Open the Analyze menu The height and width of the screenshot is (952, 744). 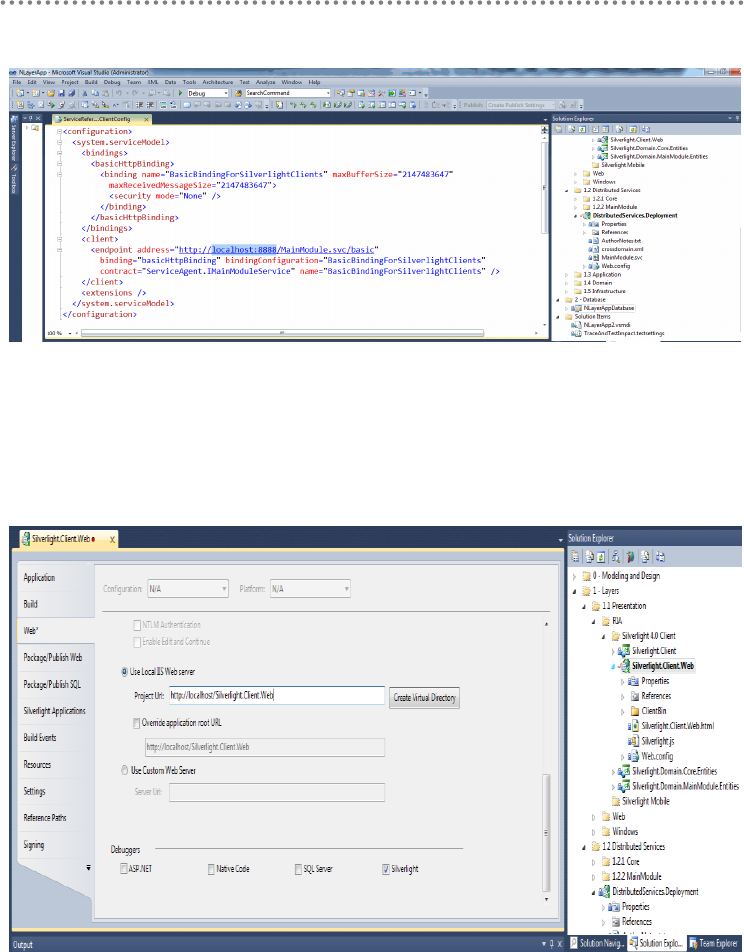tap(265, 82)
